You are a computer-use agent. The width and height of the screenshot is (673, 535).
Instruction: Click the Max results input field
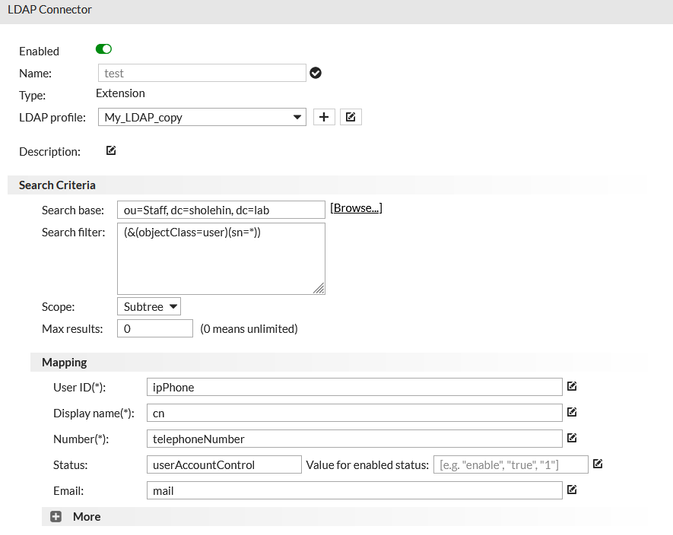[155, 328]
